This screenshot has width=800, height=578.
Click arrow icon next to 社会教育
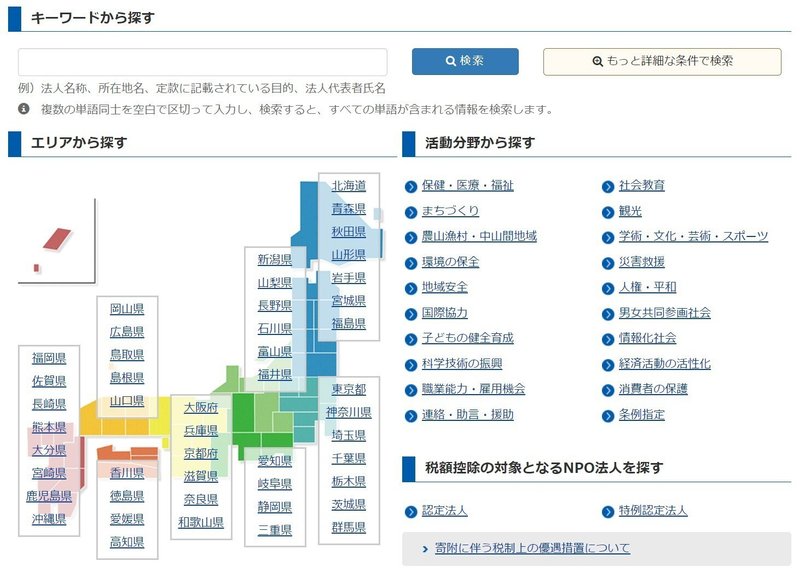pyautogui.click(x=608, y=187)
